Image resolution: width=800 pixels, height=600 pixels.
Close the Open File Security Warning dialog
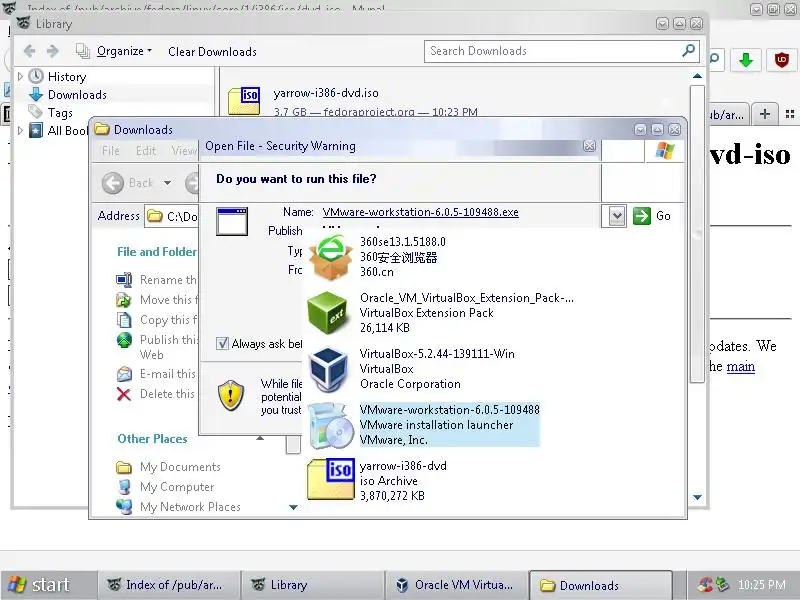tap(589, 146)
